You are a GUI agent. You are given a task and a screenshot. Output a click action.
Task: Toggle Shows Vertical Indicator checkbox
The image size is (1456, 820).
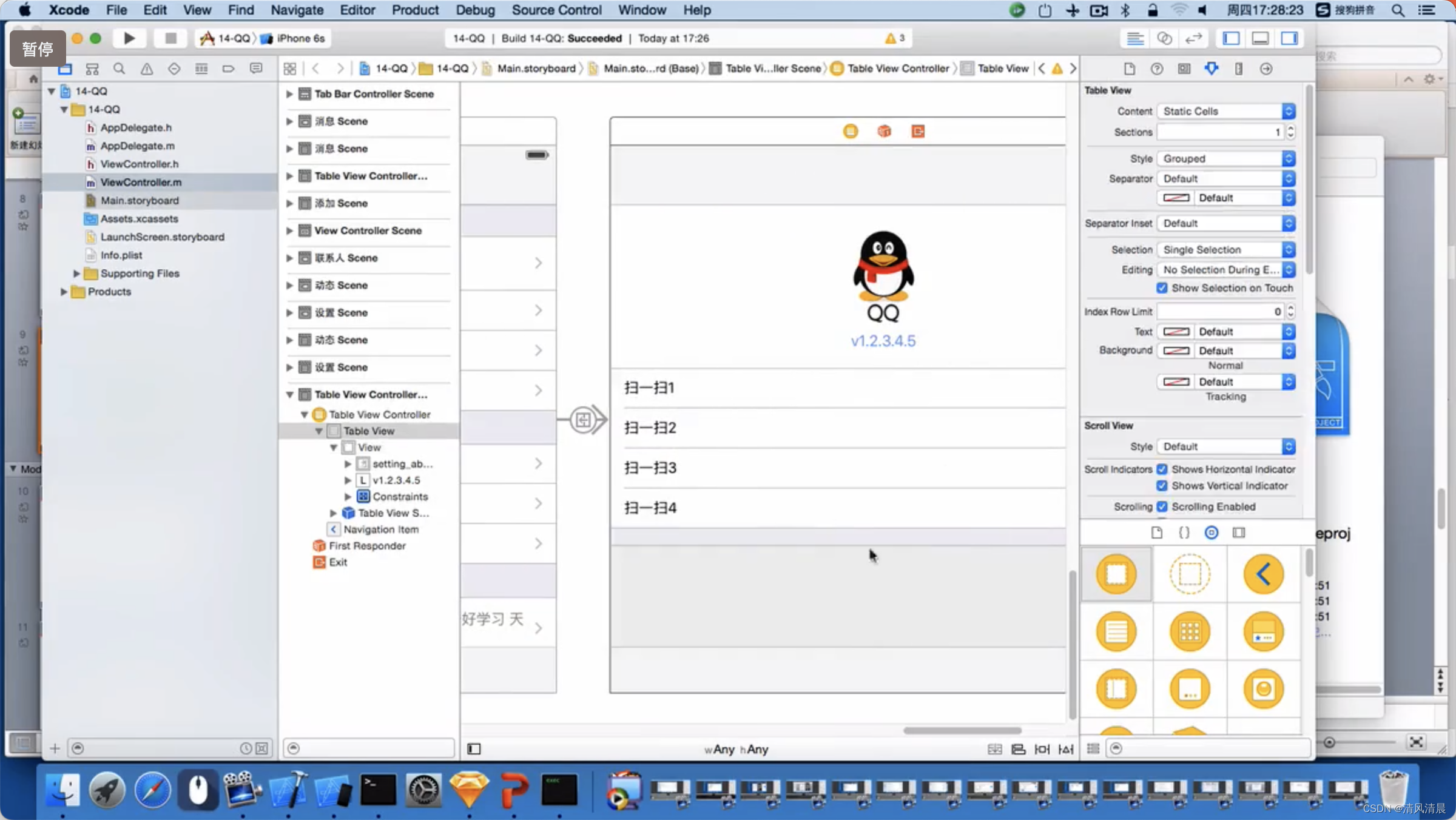(x=1162, y=486)
